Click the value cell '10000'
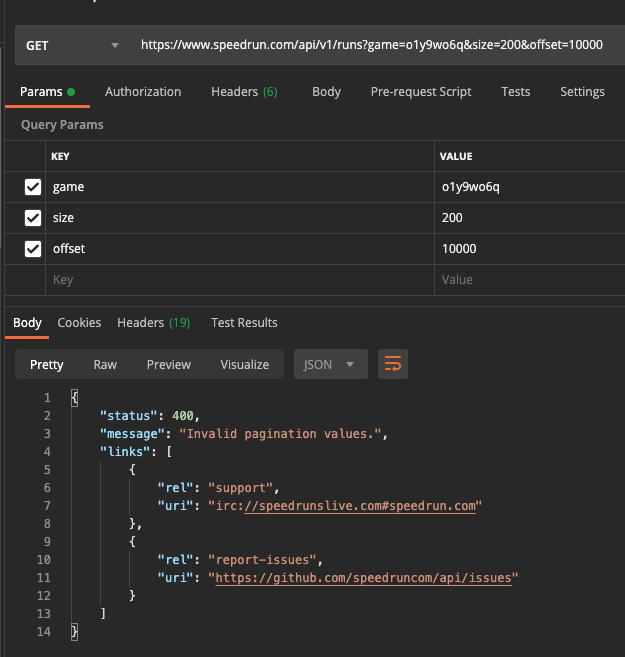625x657 pixels. 530,249
